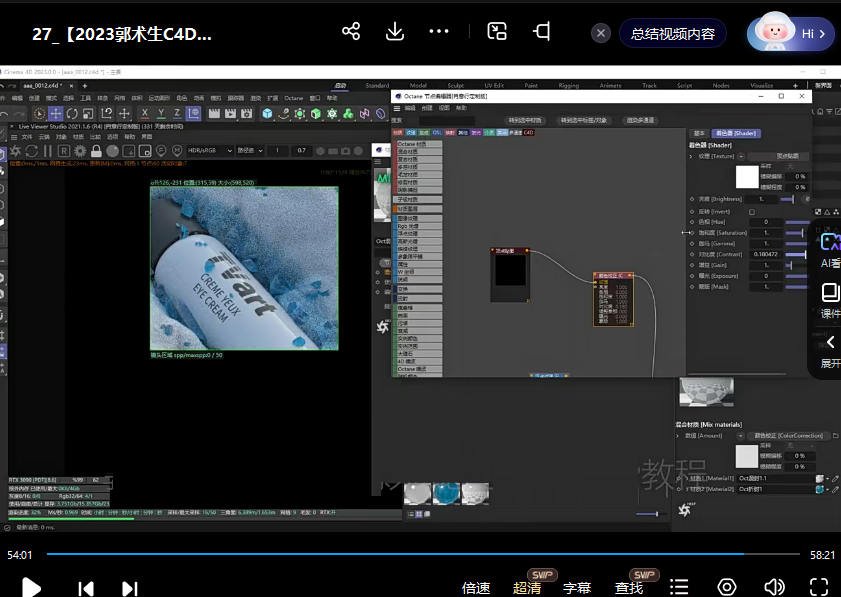Toggle the X axis lock
Viewport: 841px width, 597px height.
click(143, 114)
